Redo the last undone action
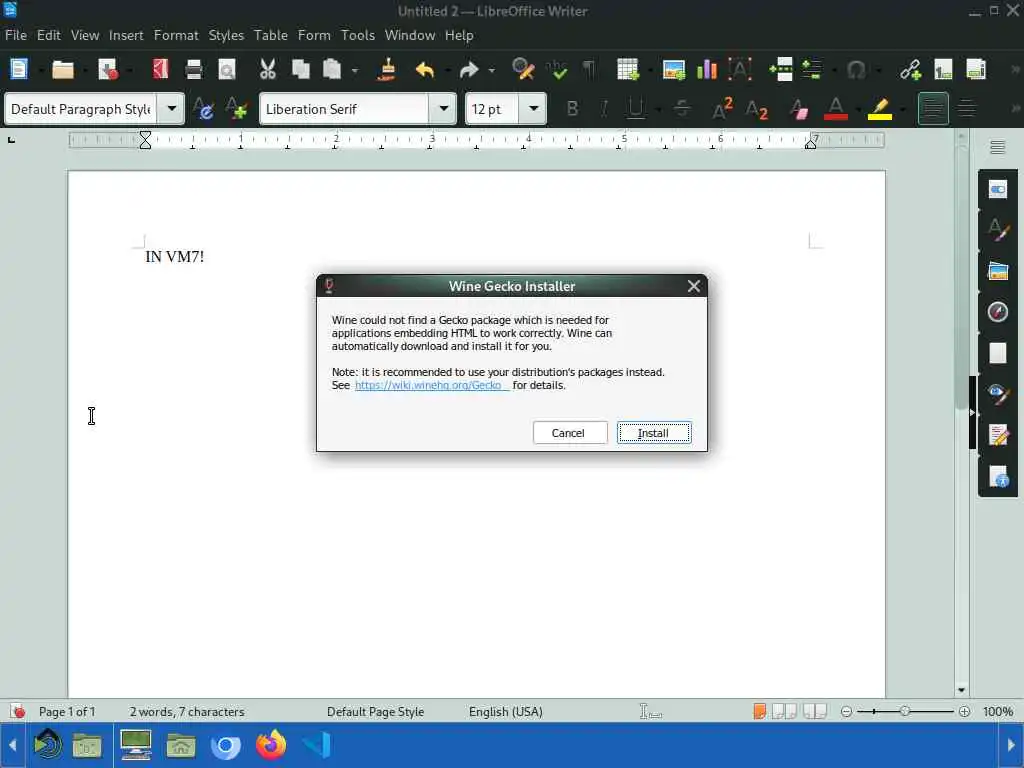 [x=469, y=69]
